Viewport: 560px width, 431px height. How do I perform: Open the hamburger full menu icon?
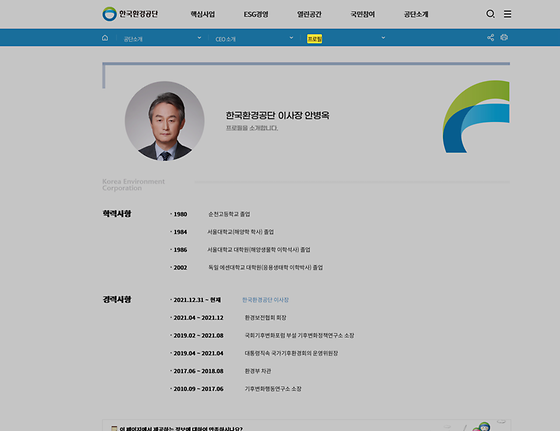(x=508, y=14)
